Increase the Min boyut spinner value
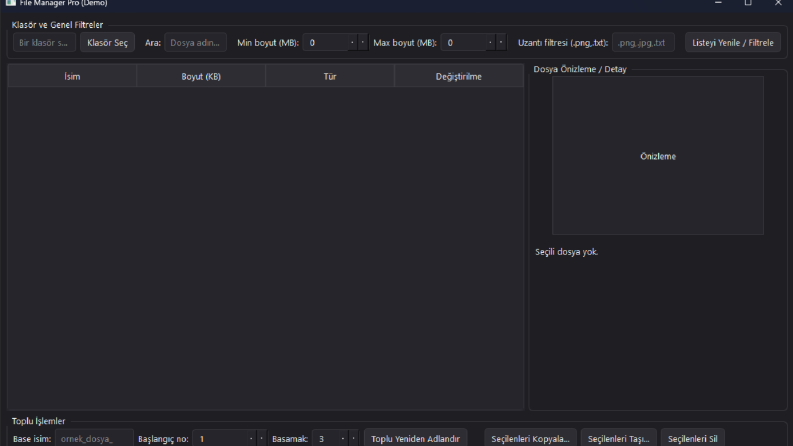Screen dimensions: 793x446 pyautogui.click(x=353, y=42)
